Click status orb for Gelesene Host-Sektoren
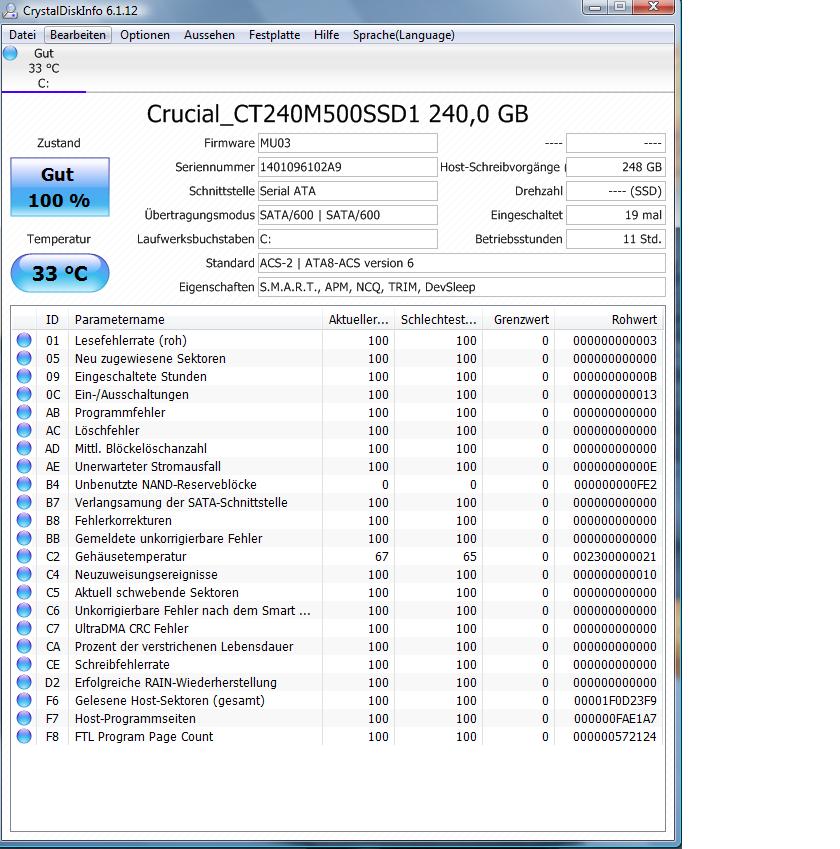This screenshot has width=840, height=849. coord(24,700)
